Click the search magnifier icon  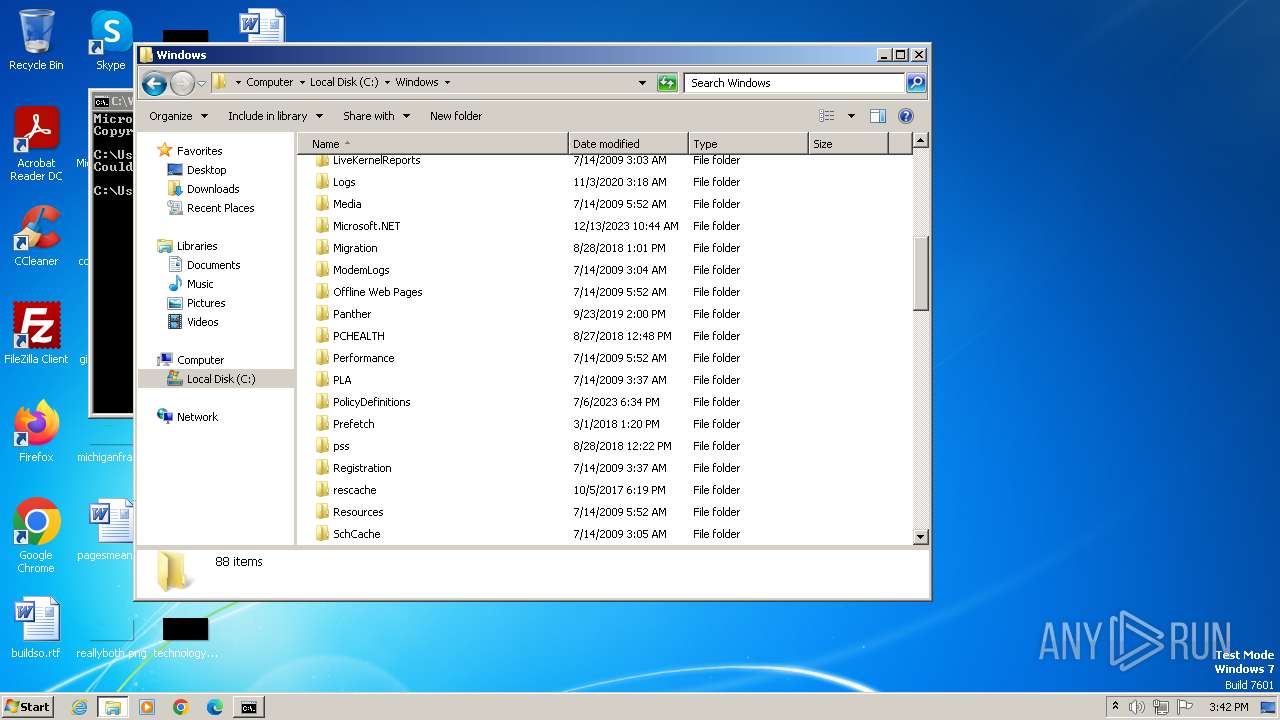[916, 83]
